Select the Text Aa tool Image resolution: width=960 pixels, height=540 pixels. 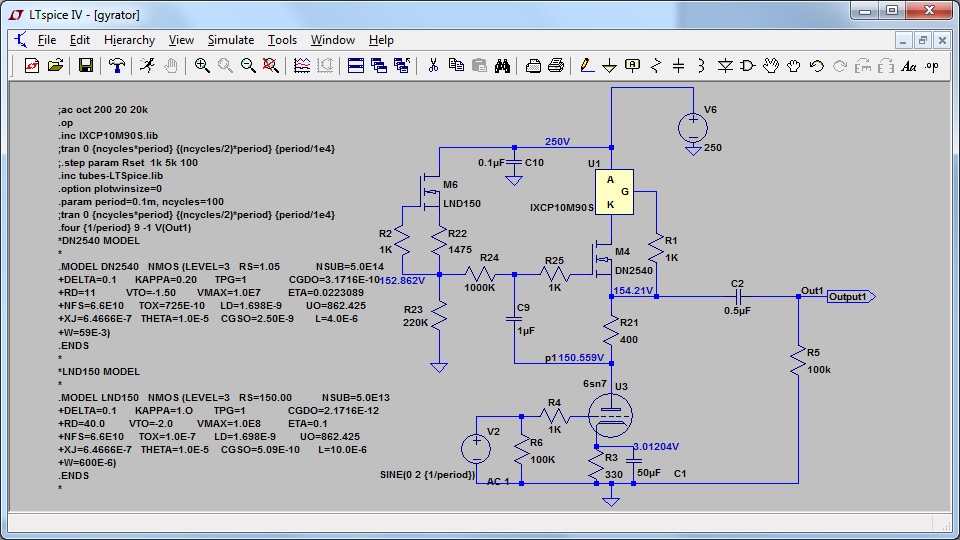909,66
